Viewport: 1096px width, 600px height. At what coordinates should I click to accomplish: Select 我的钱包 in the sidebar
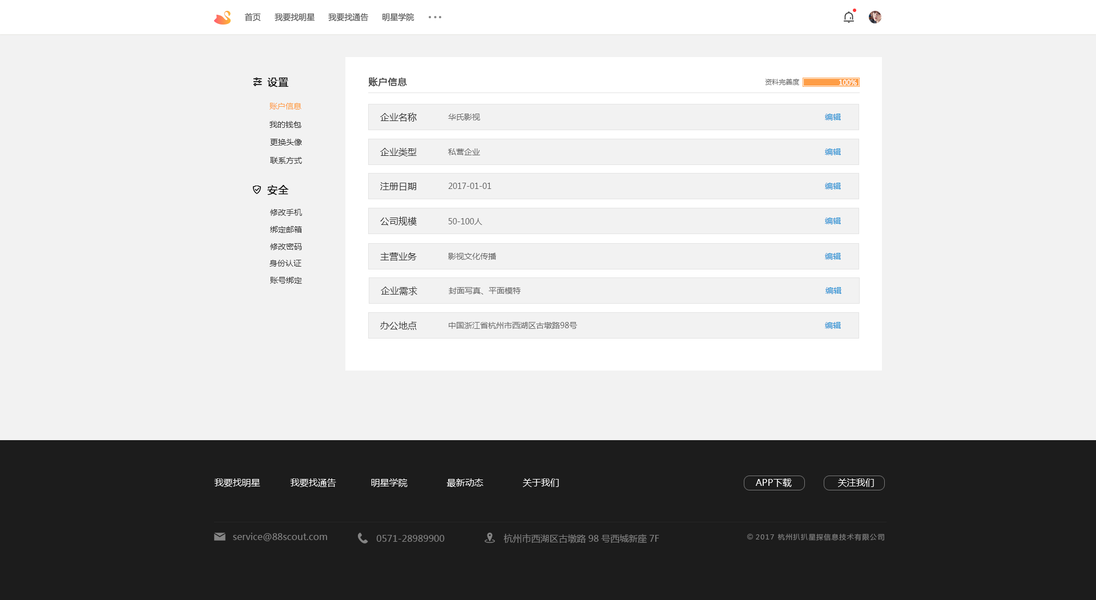point(285,124)
